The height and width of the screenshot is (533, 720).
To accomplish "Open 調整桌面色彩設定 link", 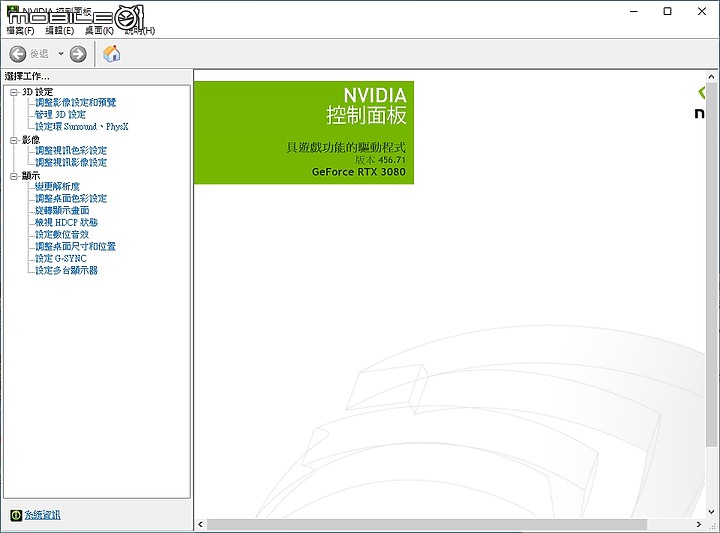I will tap(71, 198).
